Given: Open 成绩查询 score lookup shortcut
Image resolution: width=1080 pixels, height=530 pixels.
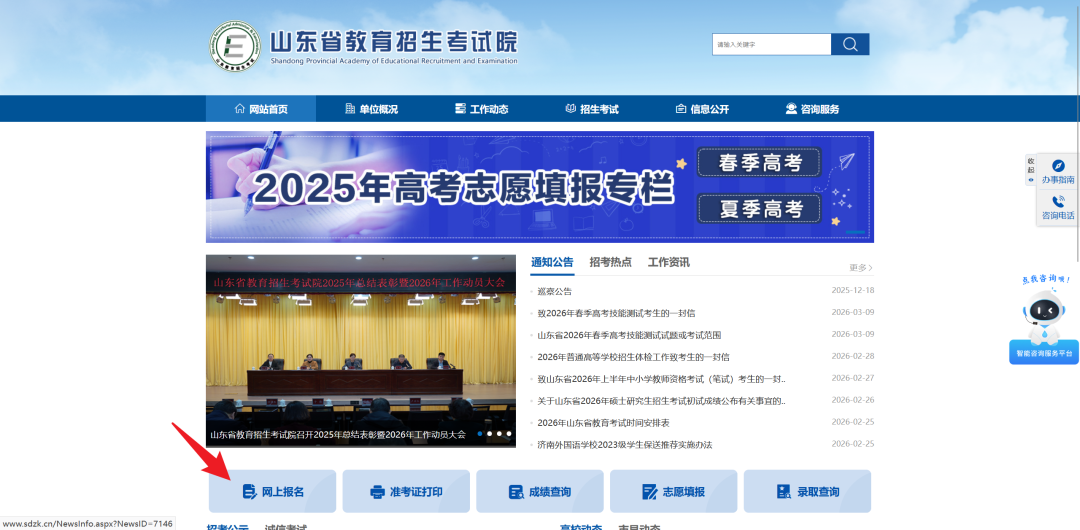Looking at the screenshot, I should coord(540,492).
